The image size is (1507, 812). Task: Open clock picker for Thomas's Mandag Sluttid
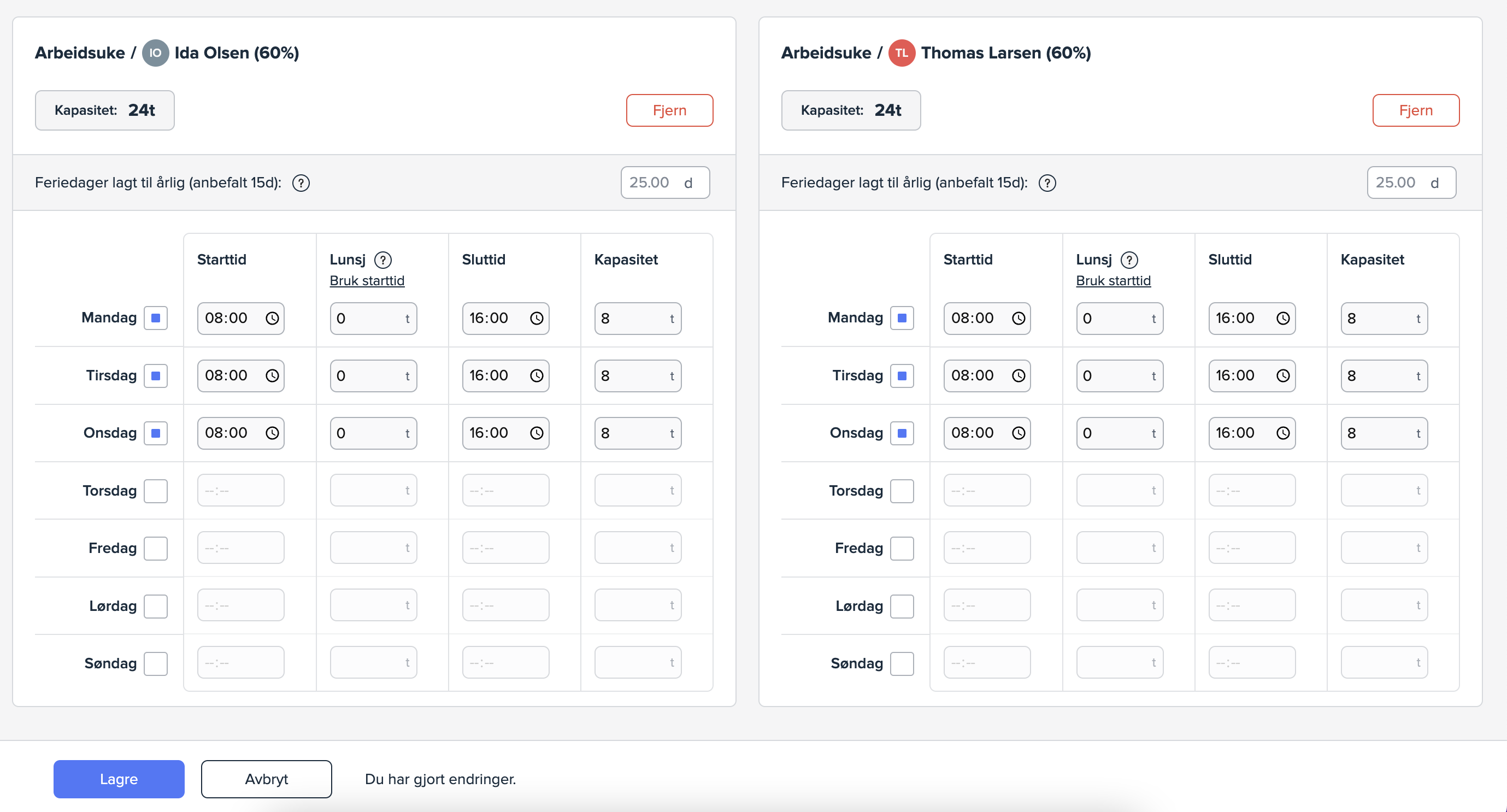(1283, 318)
